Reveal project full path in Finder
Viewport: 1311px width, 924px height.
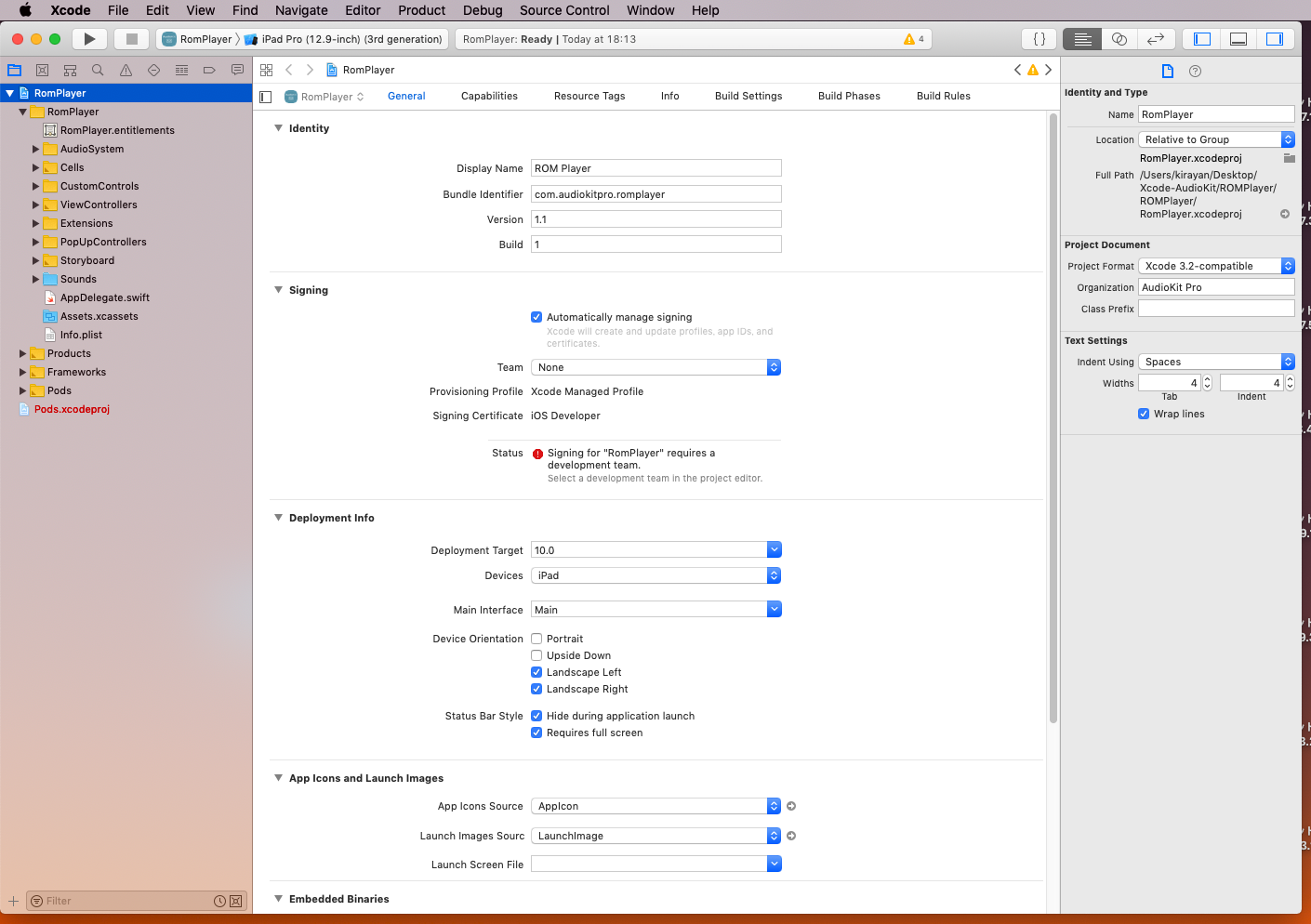point(1285,214)
